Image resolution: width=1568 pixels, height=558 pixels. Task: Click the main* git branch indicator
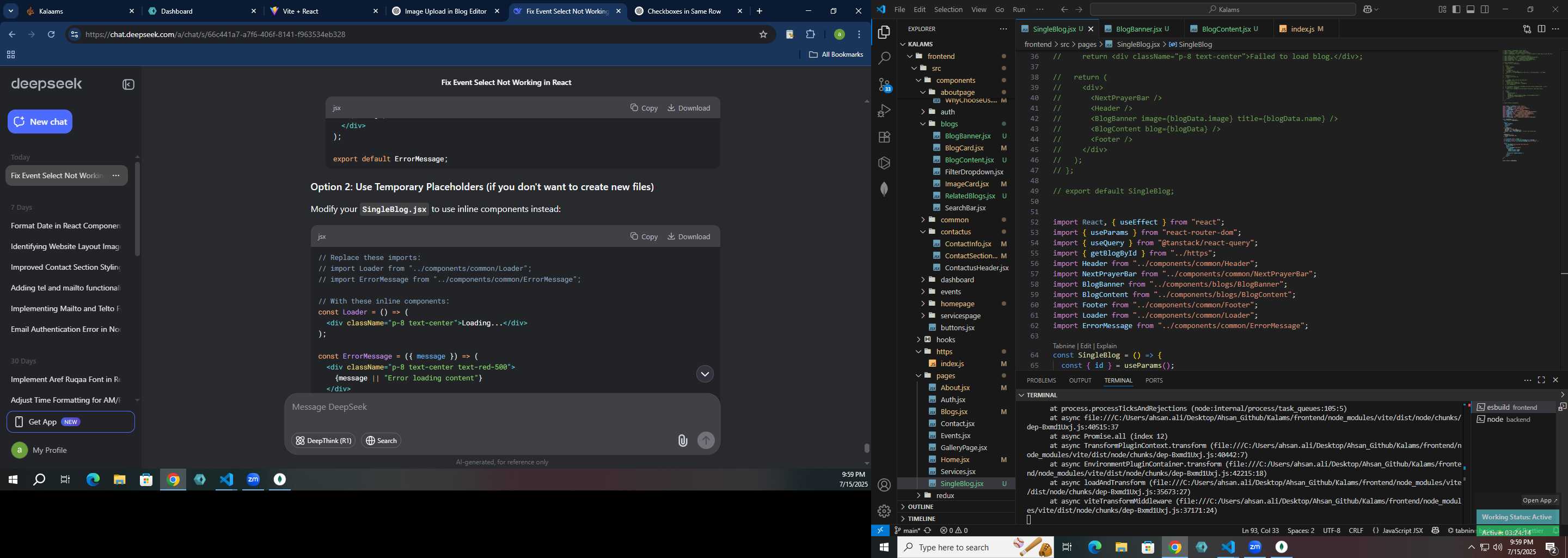906,531
